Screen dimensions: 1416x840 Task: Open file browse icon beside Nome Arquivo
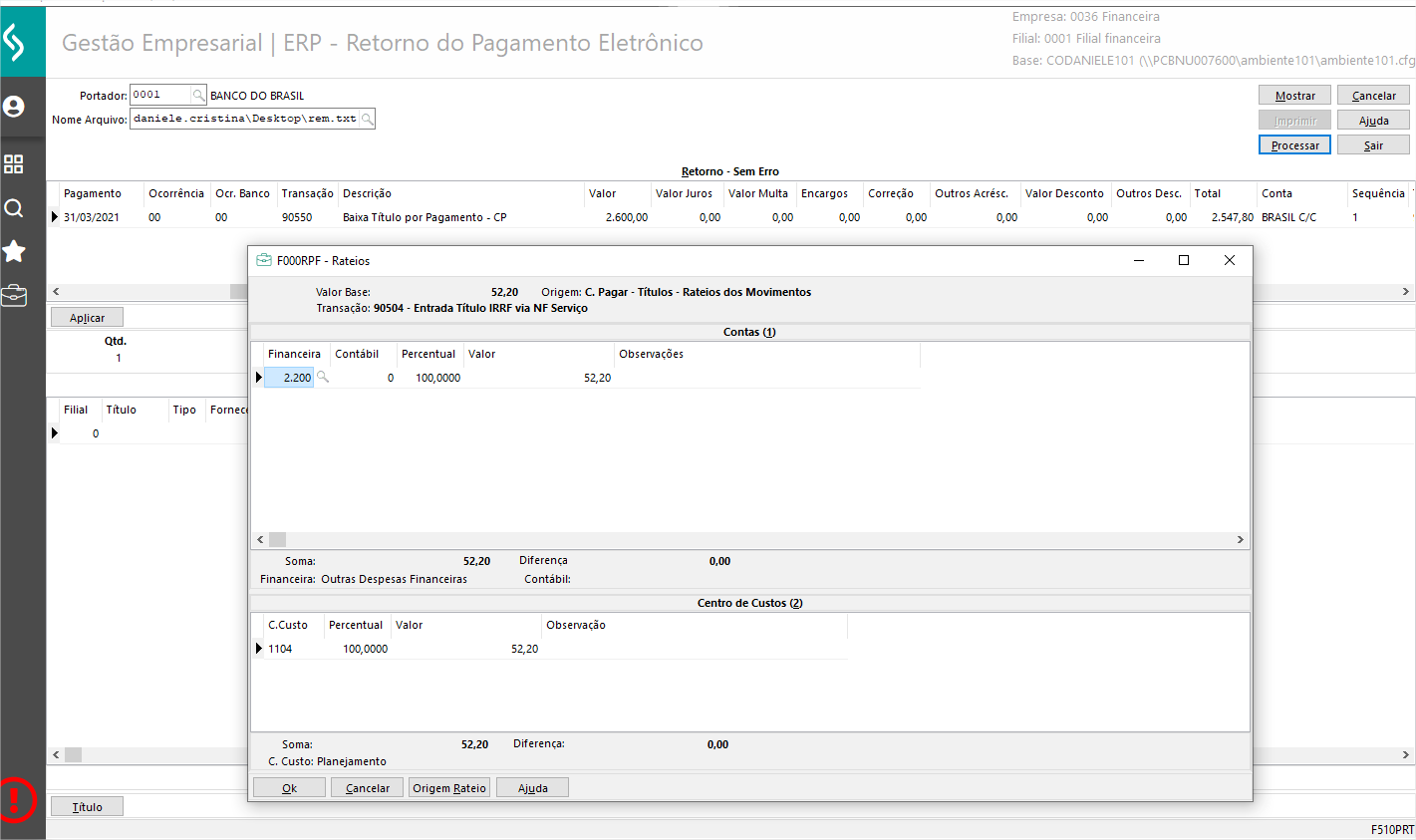pyautogui.click(x=367, y=120)
